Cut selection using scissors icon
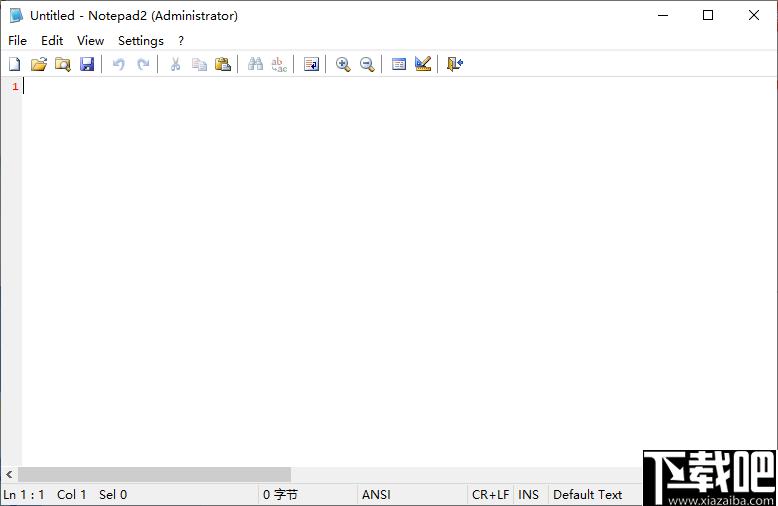This screenshot has width=778, height=506. [x=175, y=64]
